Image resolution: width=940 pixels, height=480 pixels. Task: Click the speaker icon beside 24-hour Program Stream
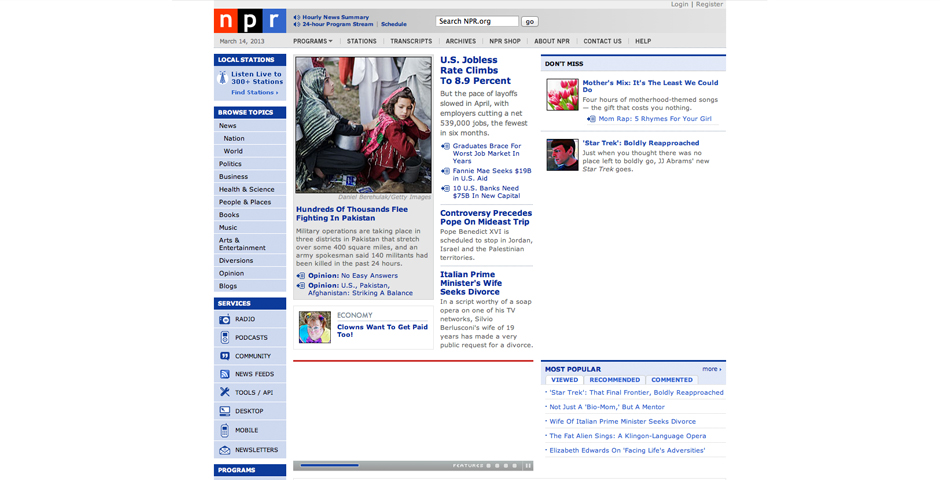(297, 25)
